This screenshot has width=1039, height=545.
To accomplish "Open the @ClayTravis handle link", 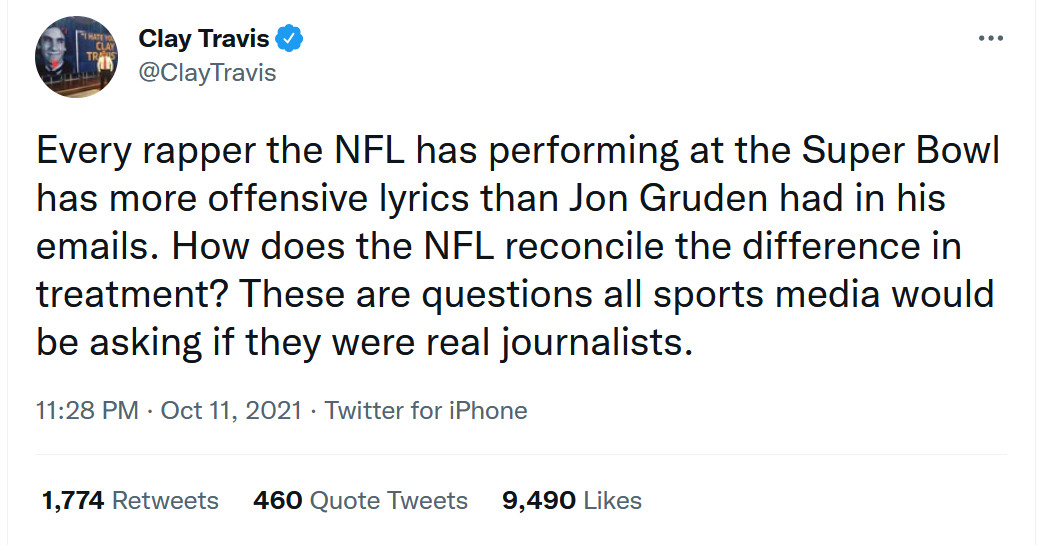I will [207, 73].
